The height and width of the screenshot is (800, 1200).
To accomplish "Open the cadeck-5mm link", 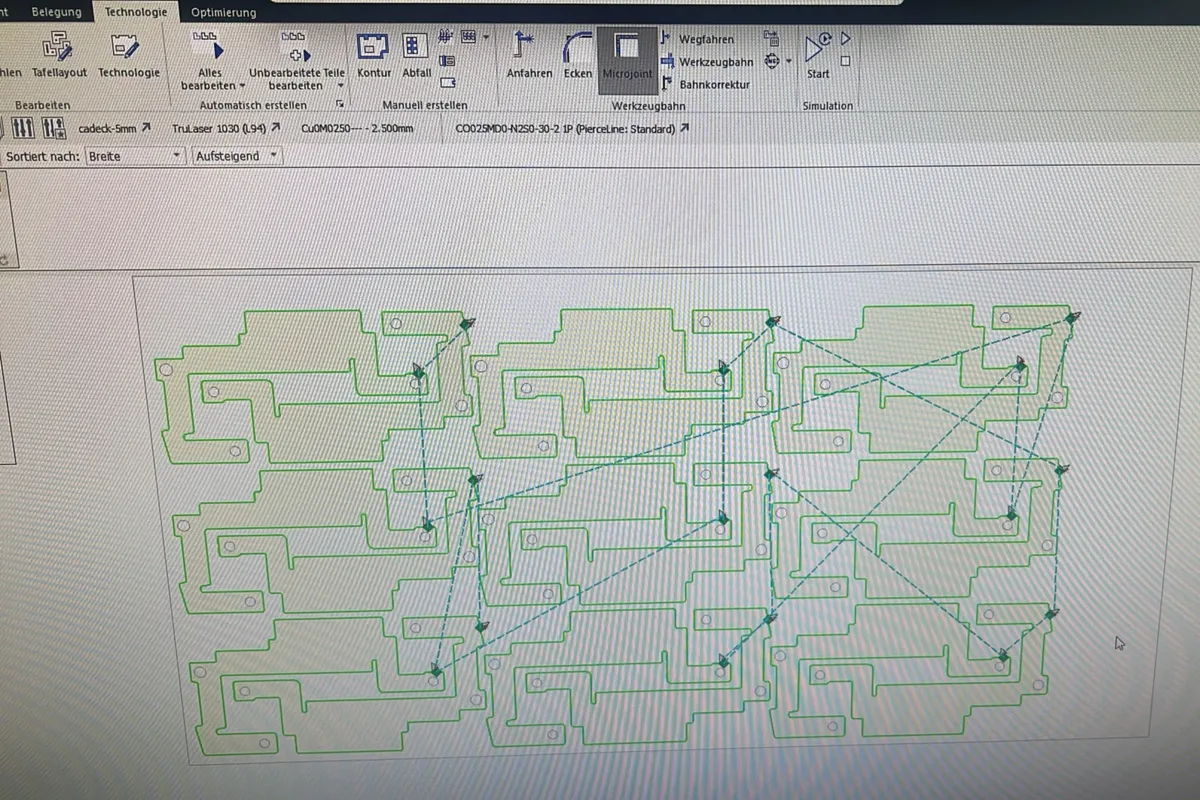I will tap(114, 129).
